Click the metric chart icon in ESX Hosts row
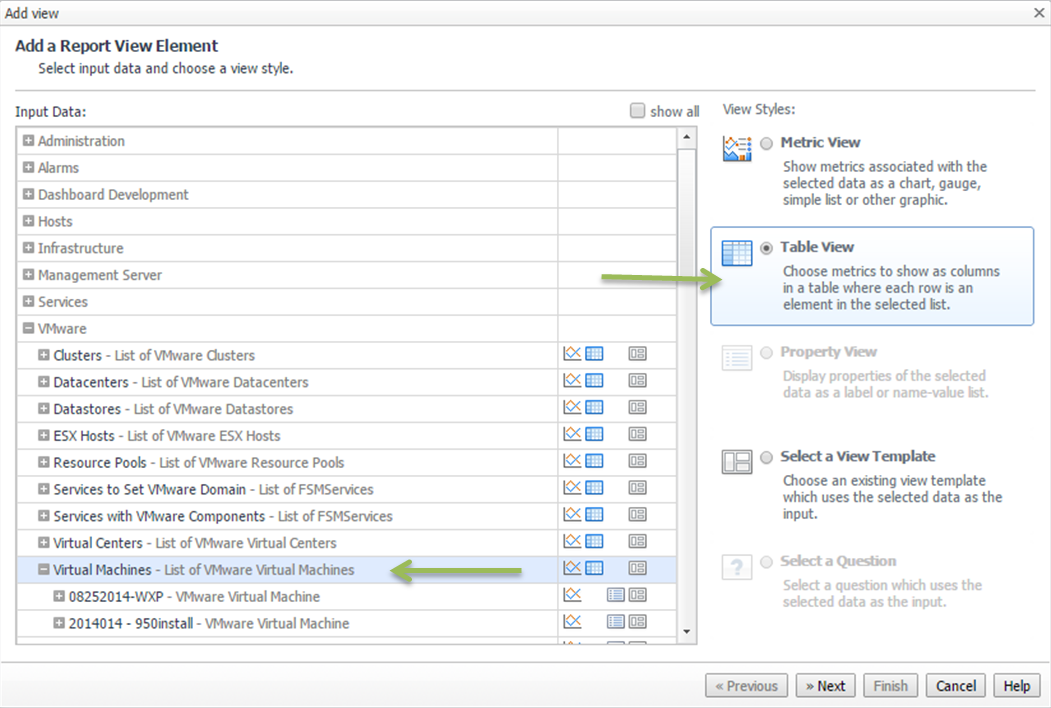 point(572,434)
